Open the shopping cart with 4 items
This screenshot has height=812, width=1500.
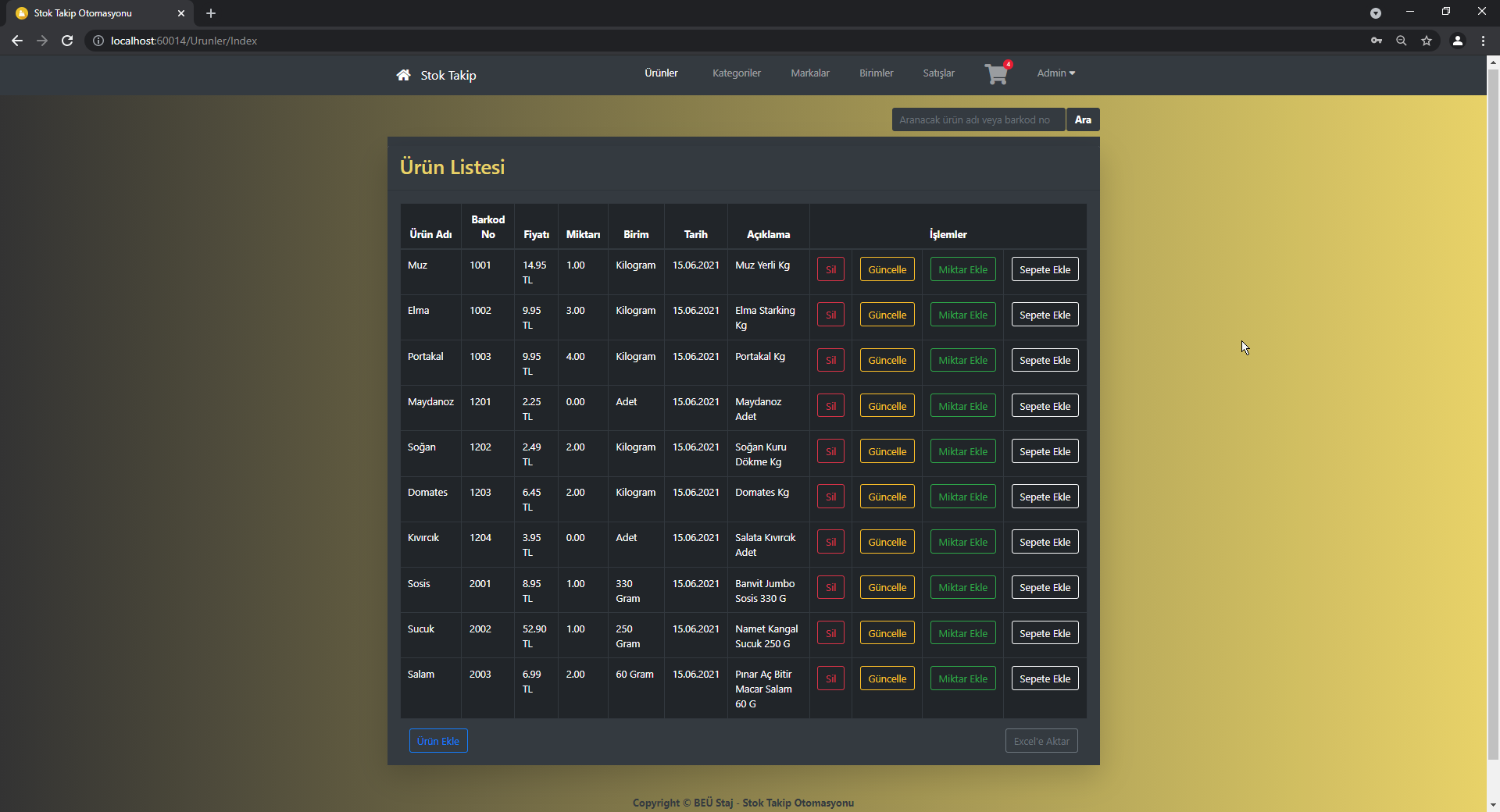click(x=996, y=74)
